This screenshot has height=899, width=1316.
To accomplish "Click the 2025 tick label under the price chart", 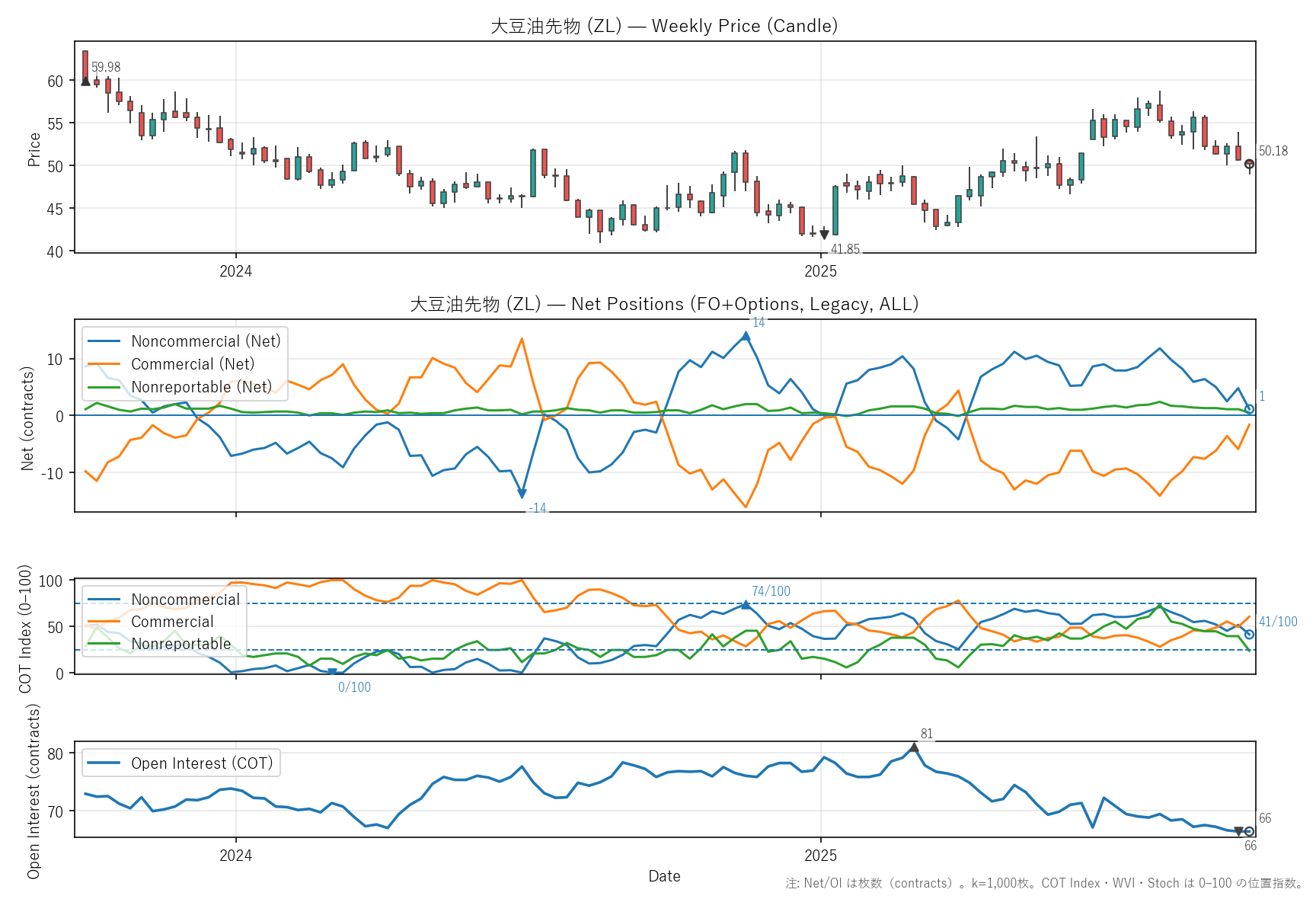I will pos(820,271).
